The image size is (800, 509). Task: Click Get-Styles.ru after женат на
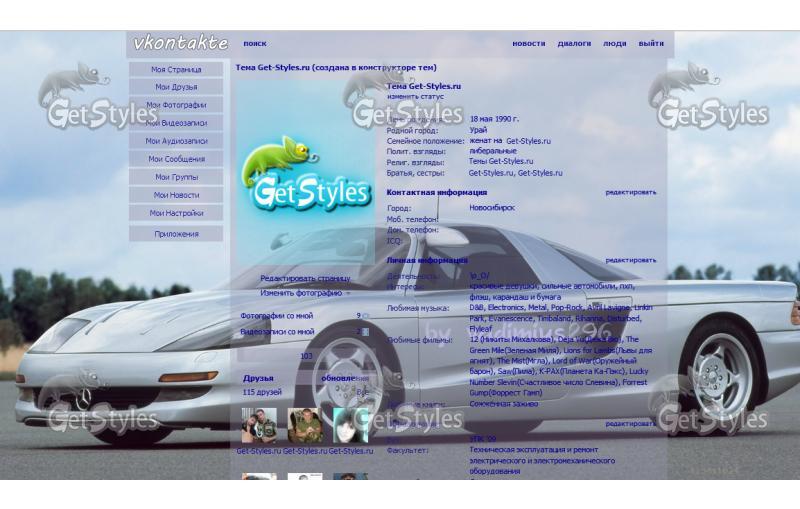coord(528,141)
